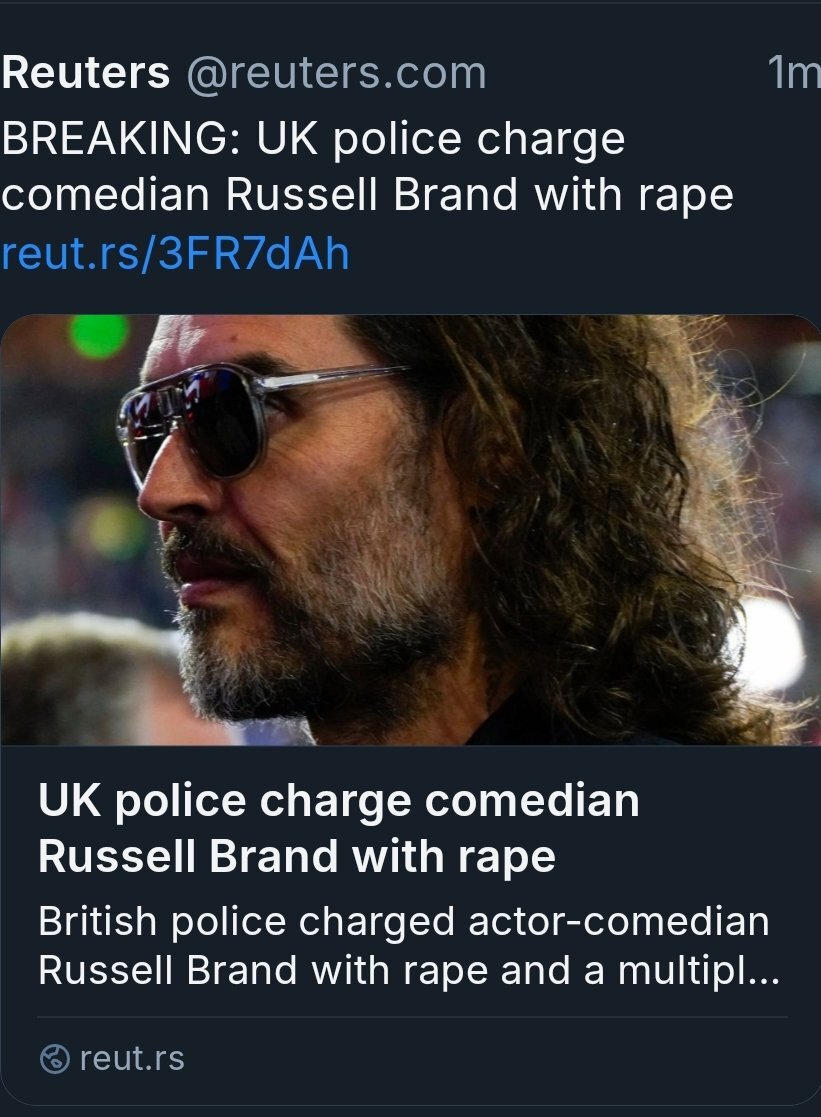Screen dimensions: 821x1117
Task: Click the 1m post timestamp
Action: (x=793, y=74)
